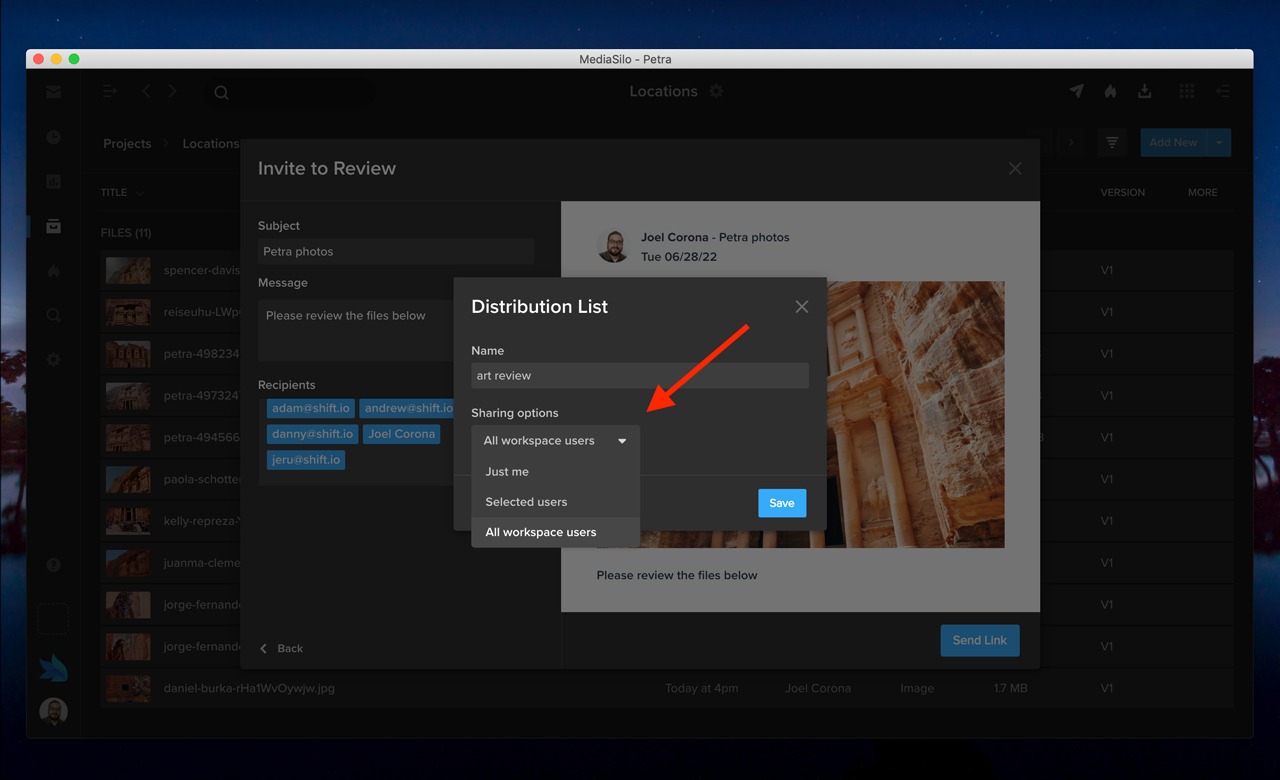Click the Back link in the dialog

pyautogui.click(x=281, y=648)
